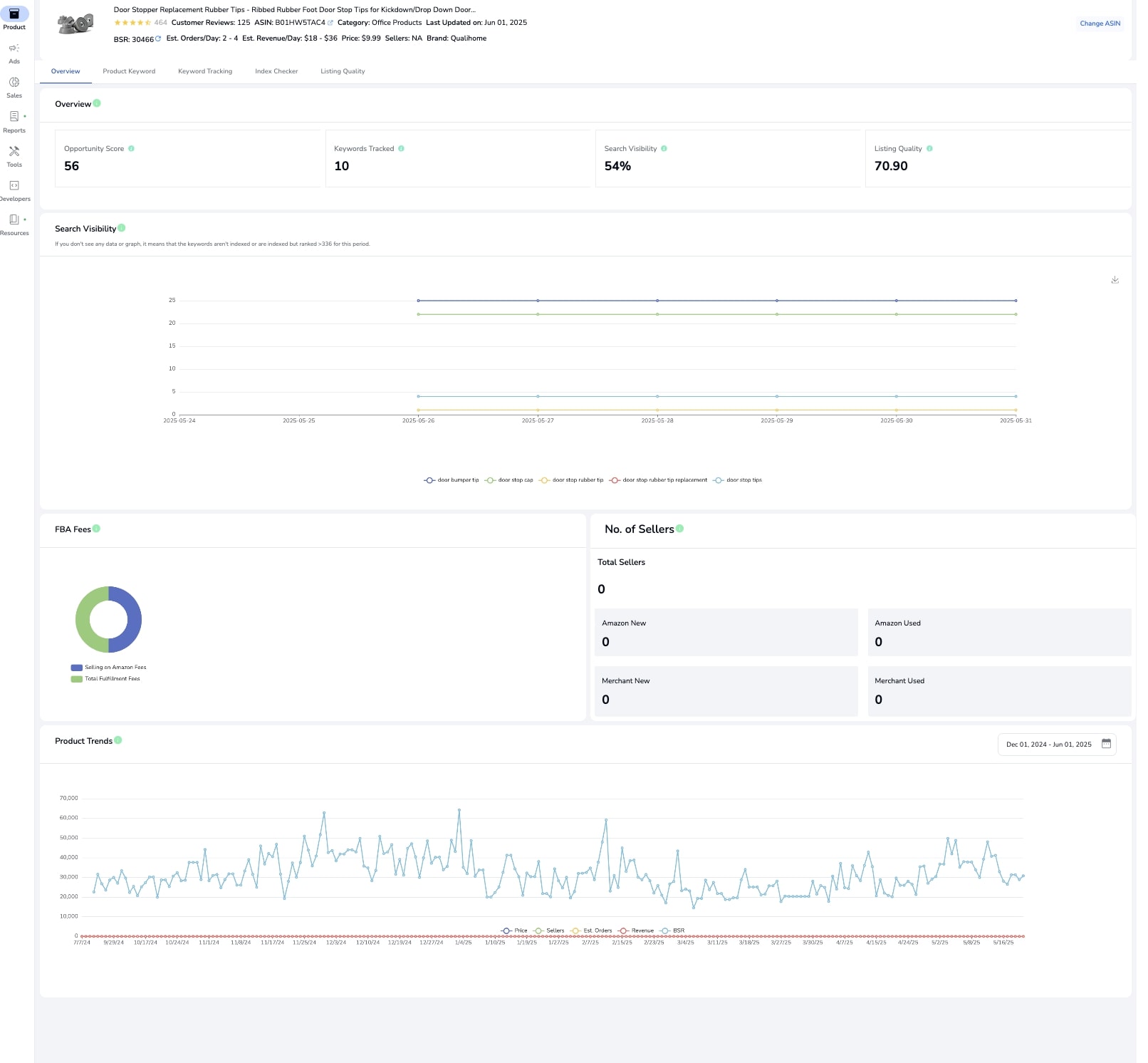Toggle Selling on Amazon Fees legend swatch
Viewport: 1148px width, 1063px height.
(76, 668)
